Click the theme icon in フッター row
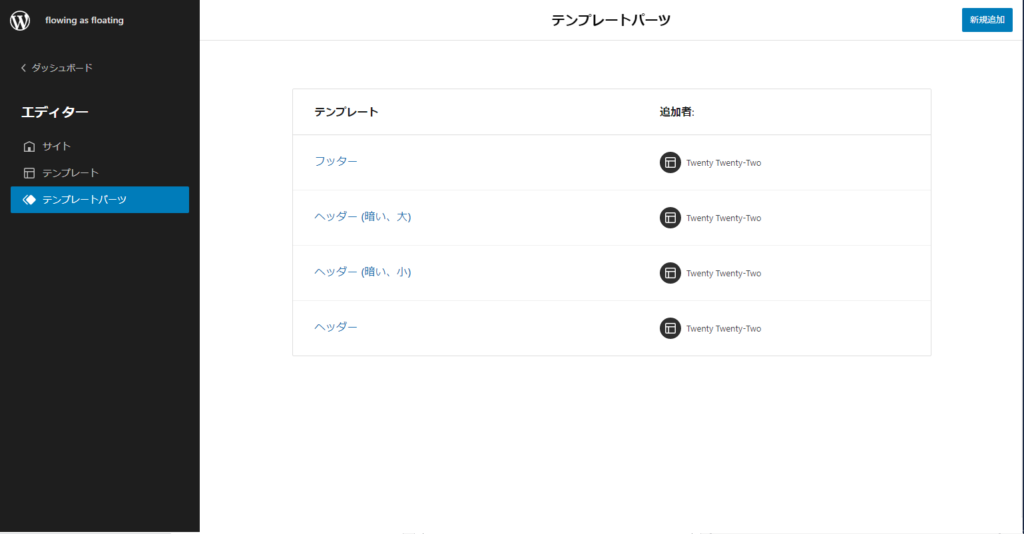 pyautogui.click(x=670, y=162)
